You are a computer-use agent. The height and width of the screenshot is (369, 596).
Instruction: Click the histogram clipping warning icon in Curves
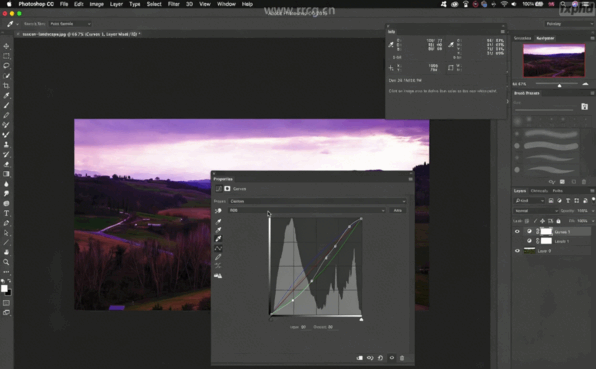click(218, 276)
